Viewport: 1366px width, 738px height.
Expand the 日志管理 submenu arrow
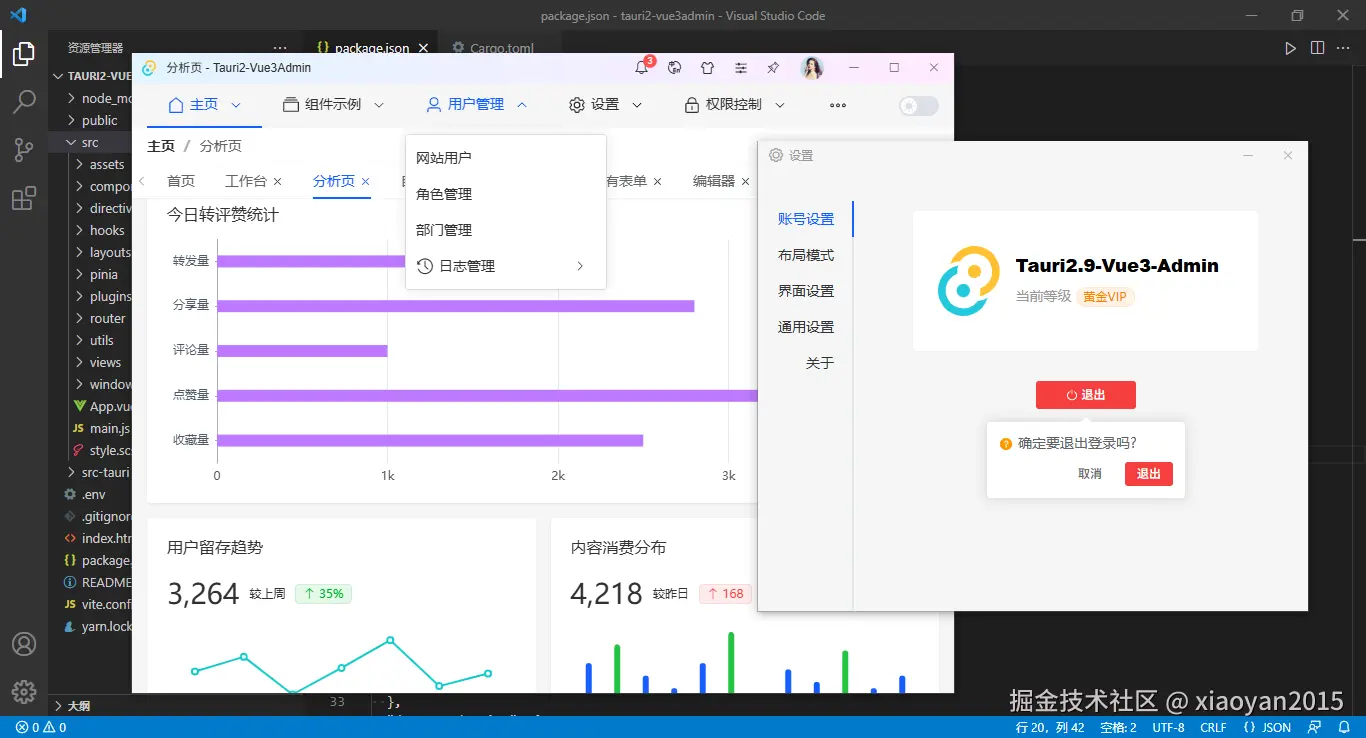580,266
